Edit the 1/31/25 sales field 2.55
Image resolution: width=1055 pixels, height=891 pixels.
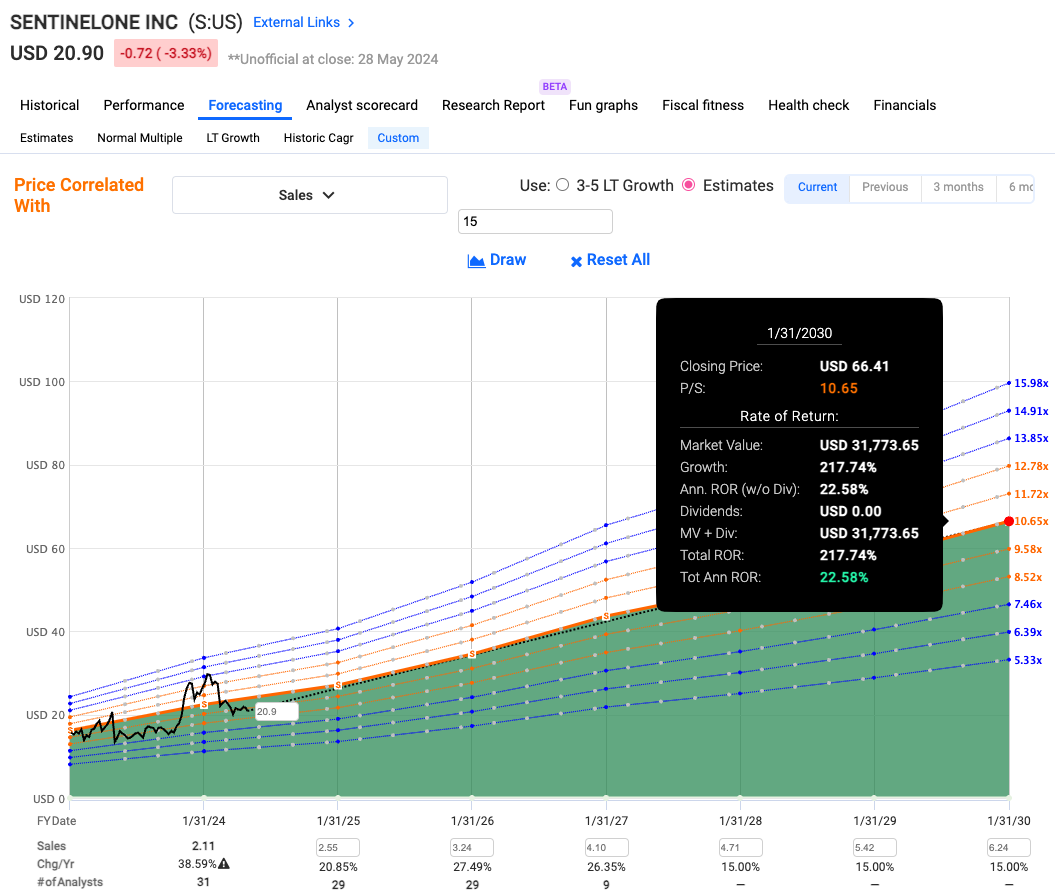point(338,848)
